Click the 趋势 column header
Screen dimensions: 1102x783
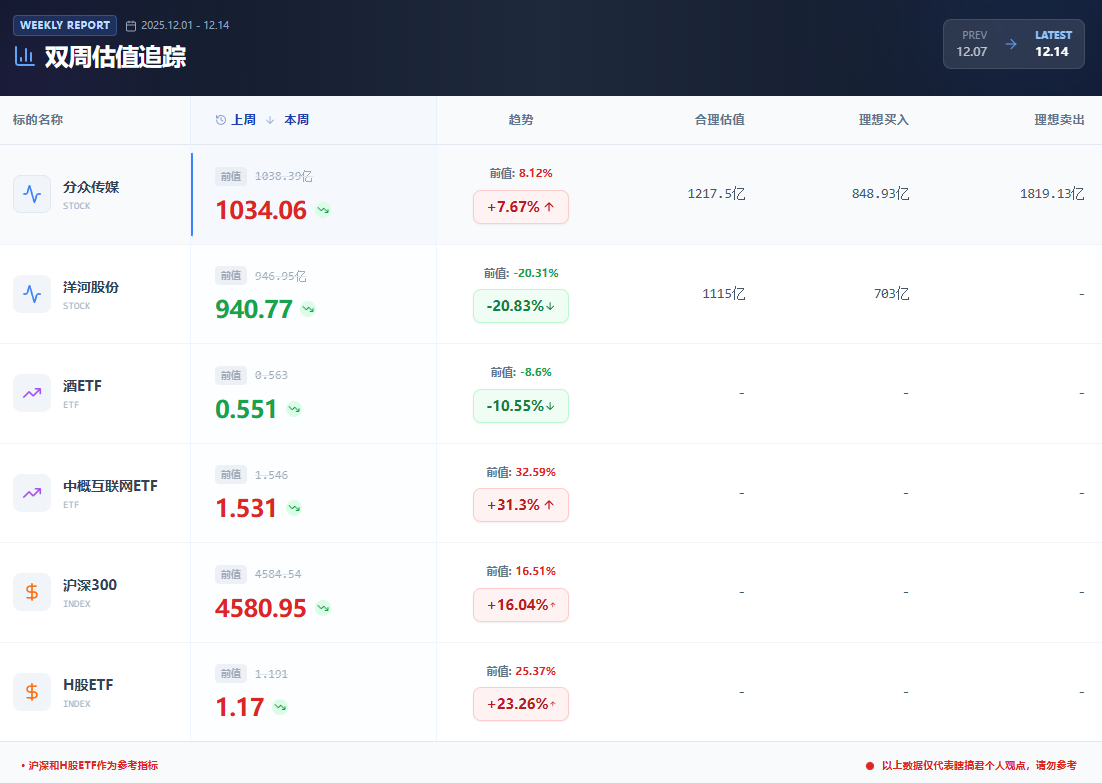coord(521,120)
